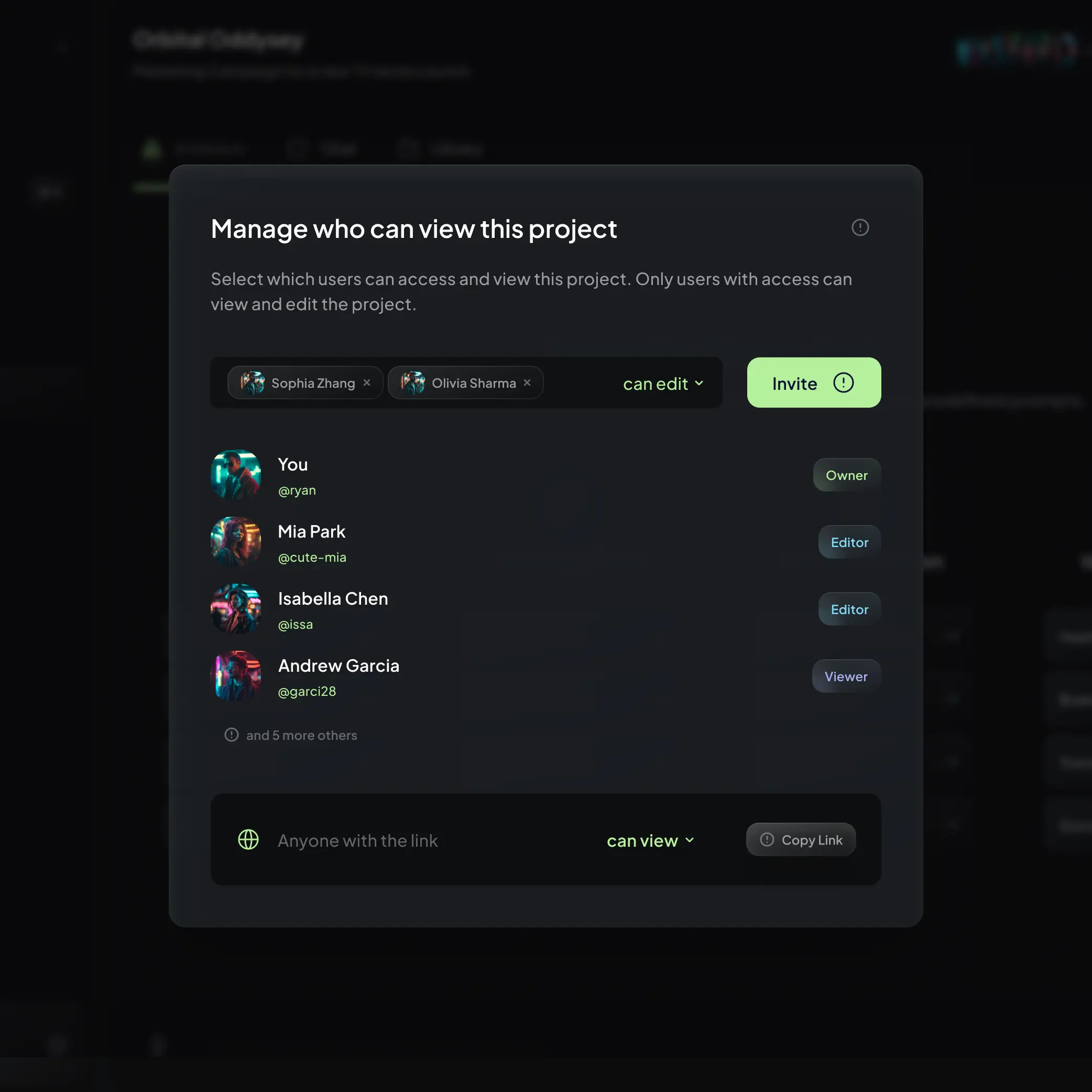Change Isabella Chen's Editor role

pyautogui.click(x=849, y=609)
